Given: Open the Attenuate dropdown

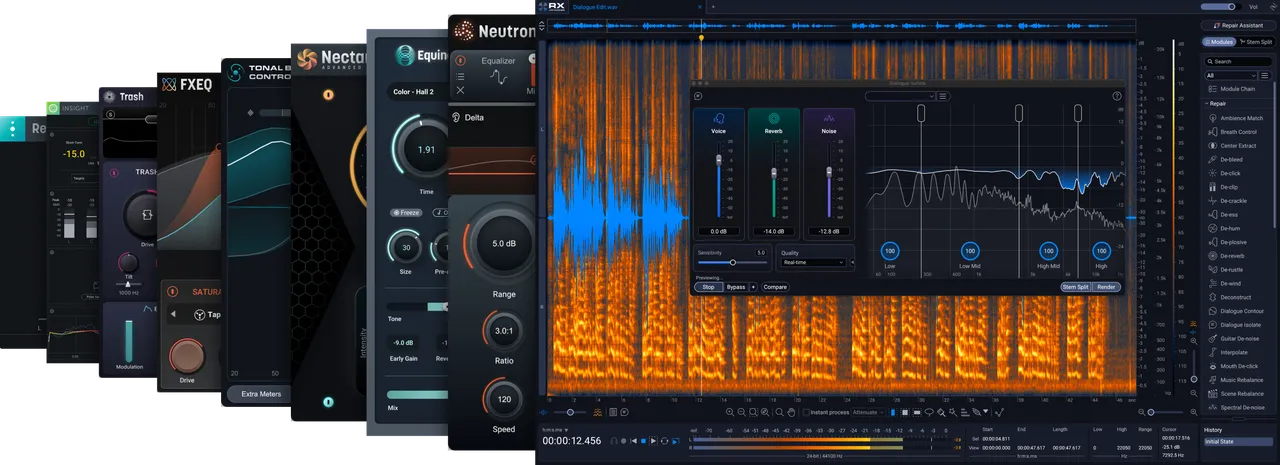Looking at the screenshot, I should [868, 412].
